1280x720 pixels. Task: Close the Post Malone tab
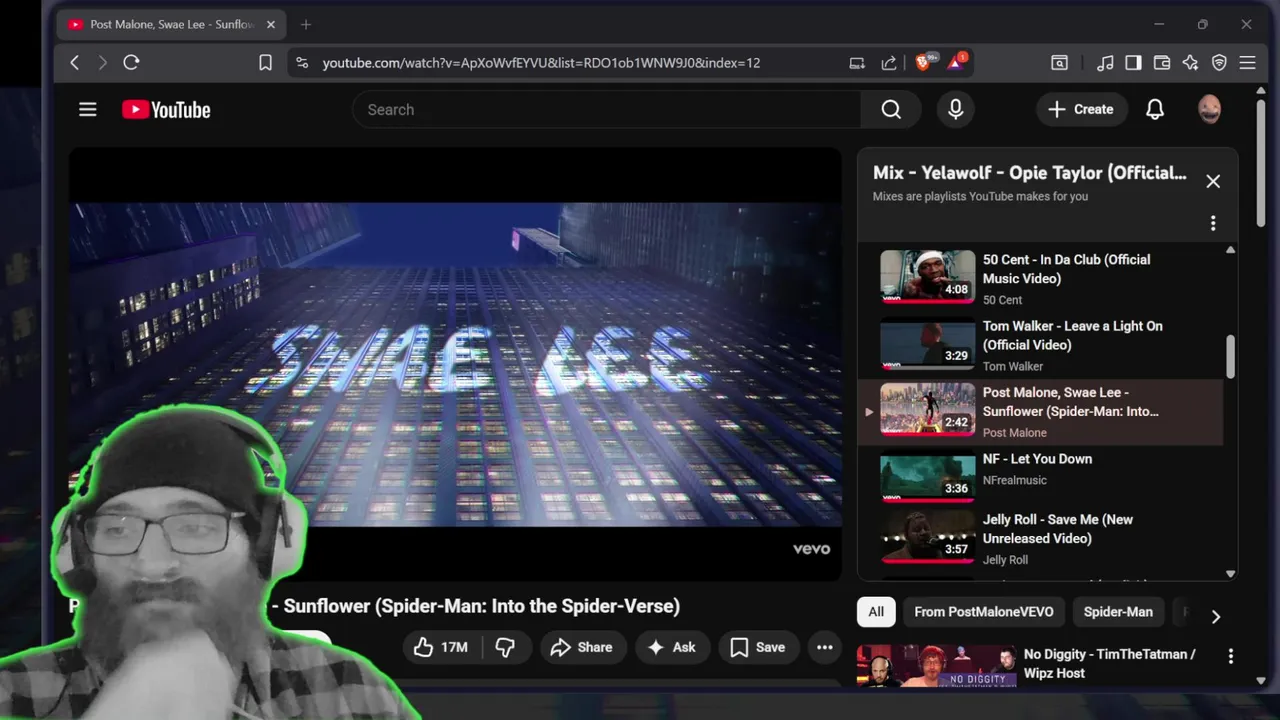[270, 25]
